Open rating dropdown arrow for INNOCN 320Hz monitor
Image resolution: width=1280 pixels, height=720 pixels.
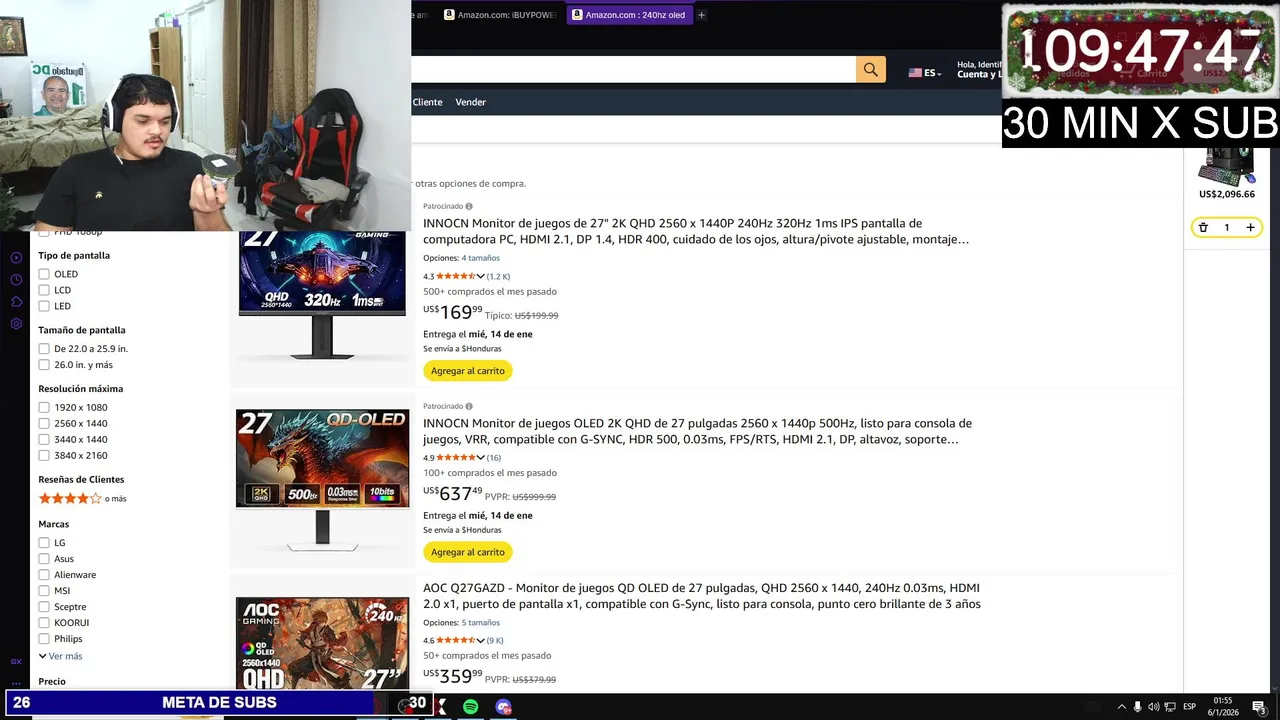click(481, 276)
